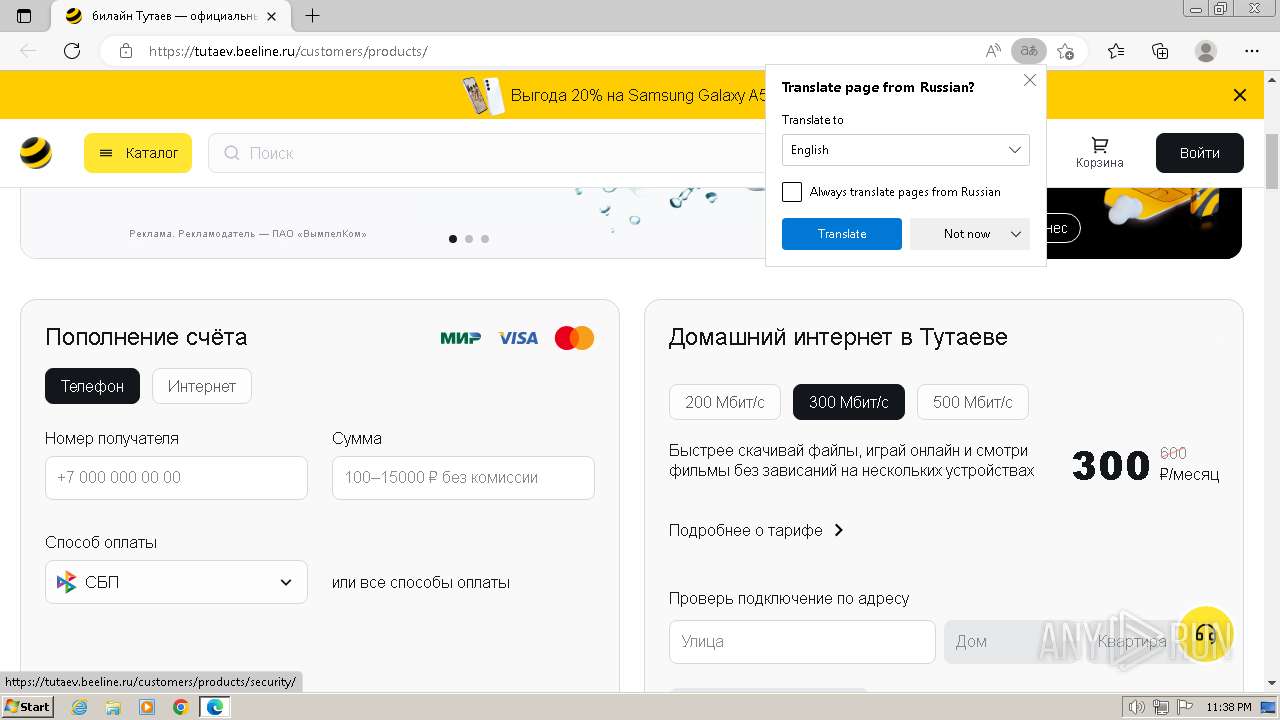The width and height of the screenshot is (1280, 720).
Task: Open the Translate to English dropdown
Action: click(906, 150)
